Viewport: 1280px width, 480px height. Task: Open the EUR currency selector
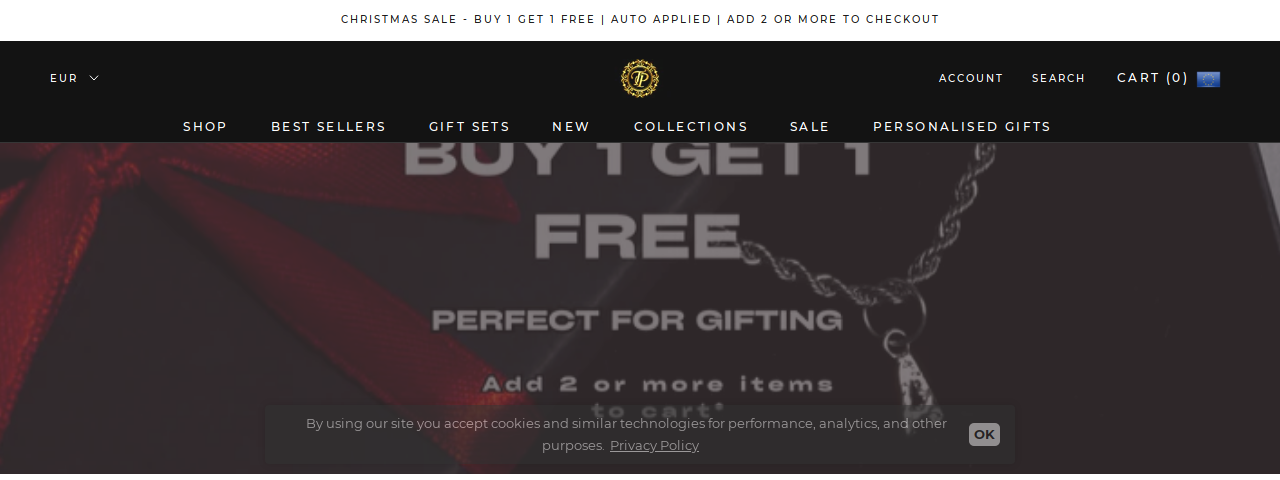75,78
